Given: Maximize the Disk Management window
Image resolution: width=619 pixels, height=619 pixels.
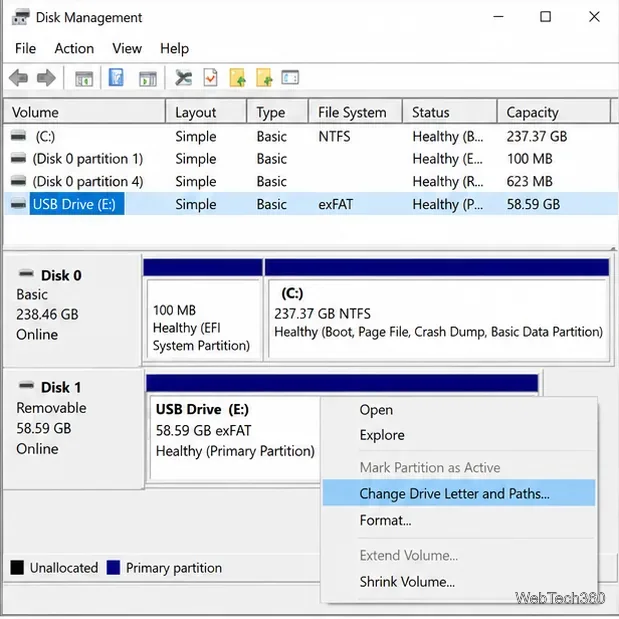Looking at the screenshot, I should click(546, 17).
